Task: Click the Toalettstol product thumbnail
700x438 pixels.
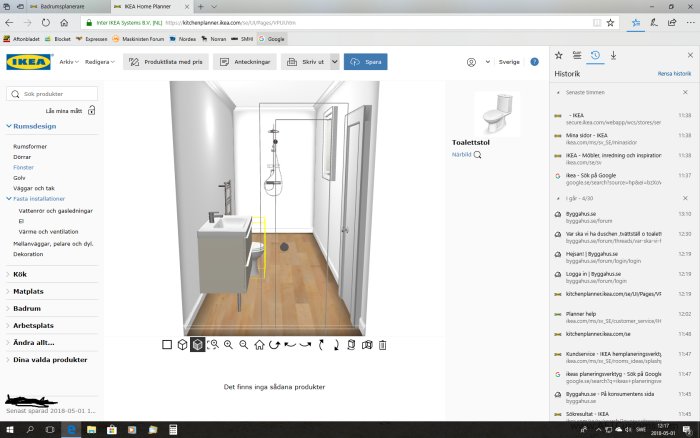Action: [x=497, y=113]
